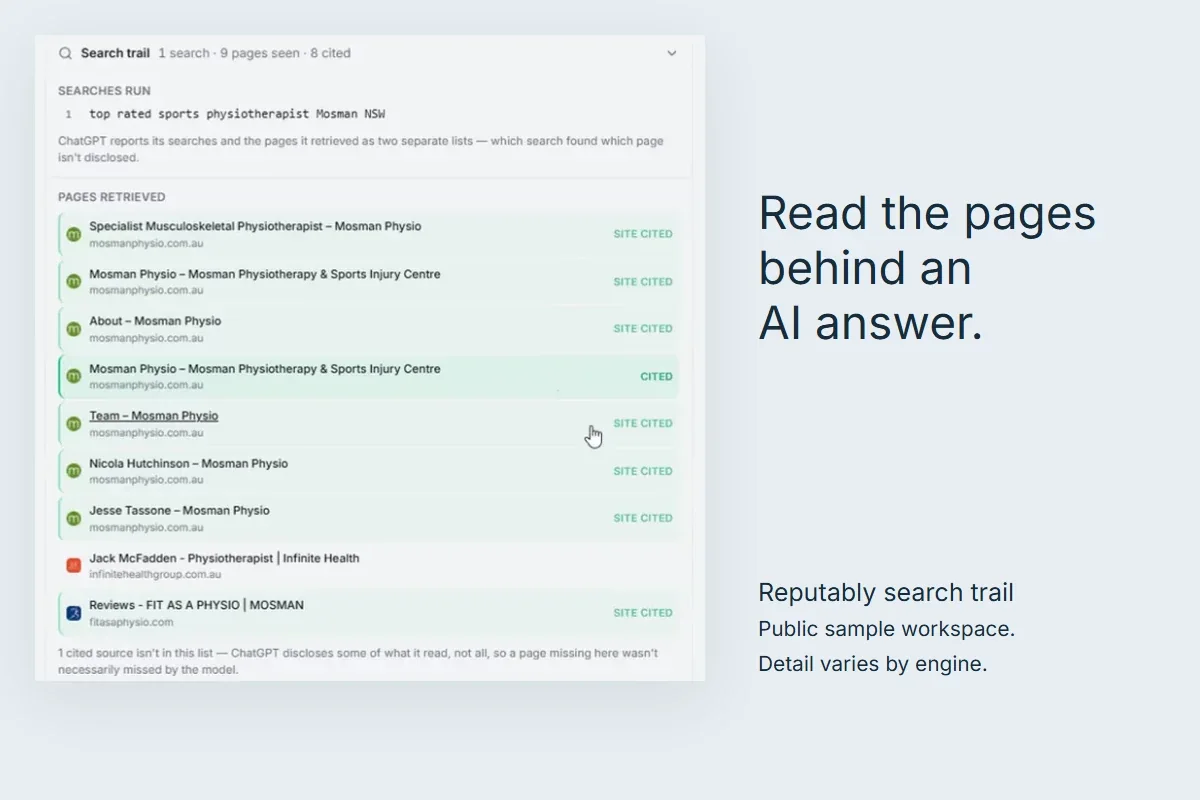The image size is (1200, 800).
Task: Click the 'SEARCHES RUN' heading
Action: click(104, 91)
